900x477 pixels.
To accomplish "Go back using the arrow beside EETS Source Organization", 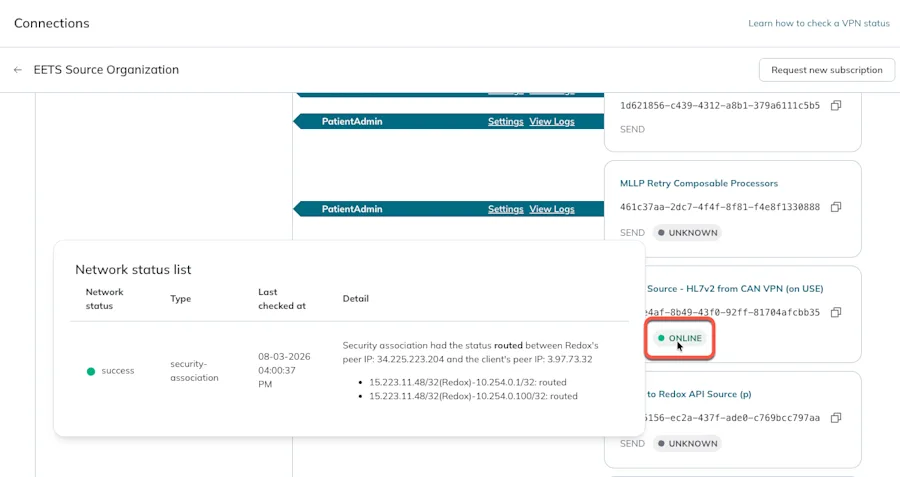I will pos(18,70).
